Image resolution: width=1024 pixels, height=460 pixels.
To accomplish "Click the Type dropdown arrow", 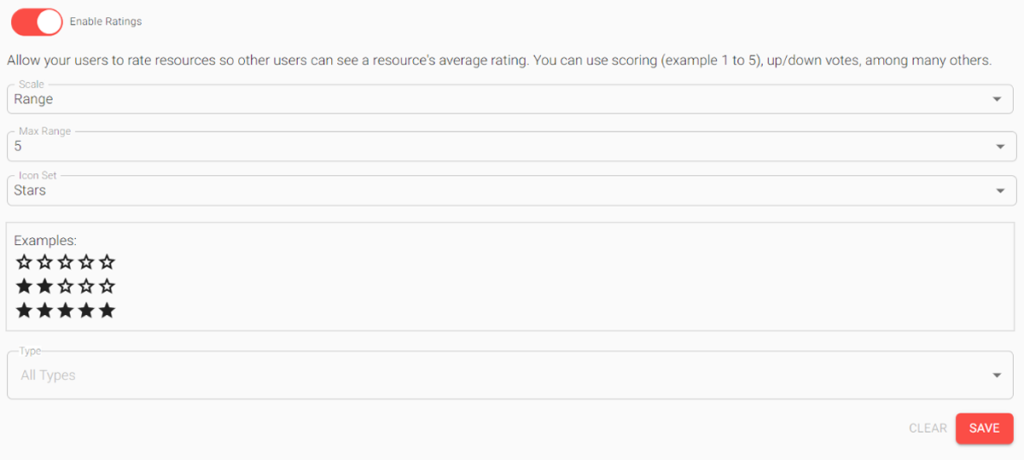I will [997, 375].
